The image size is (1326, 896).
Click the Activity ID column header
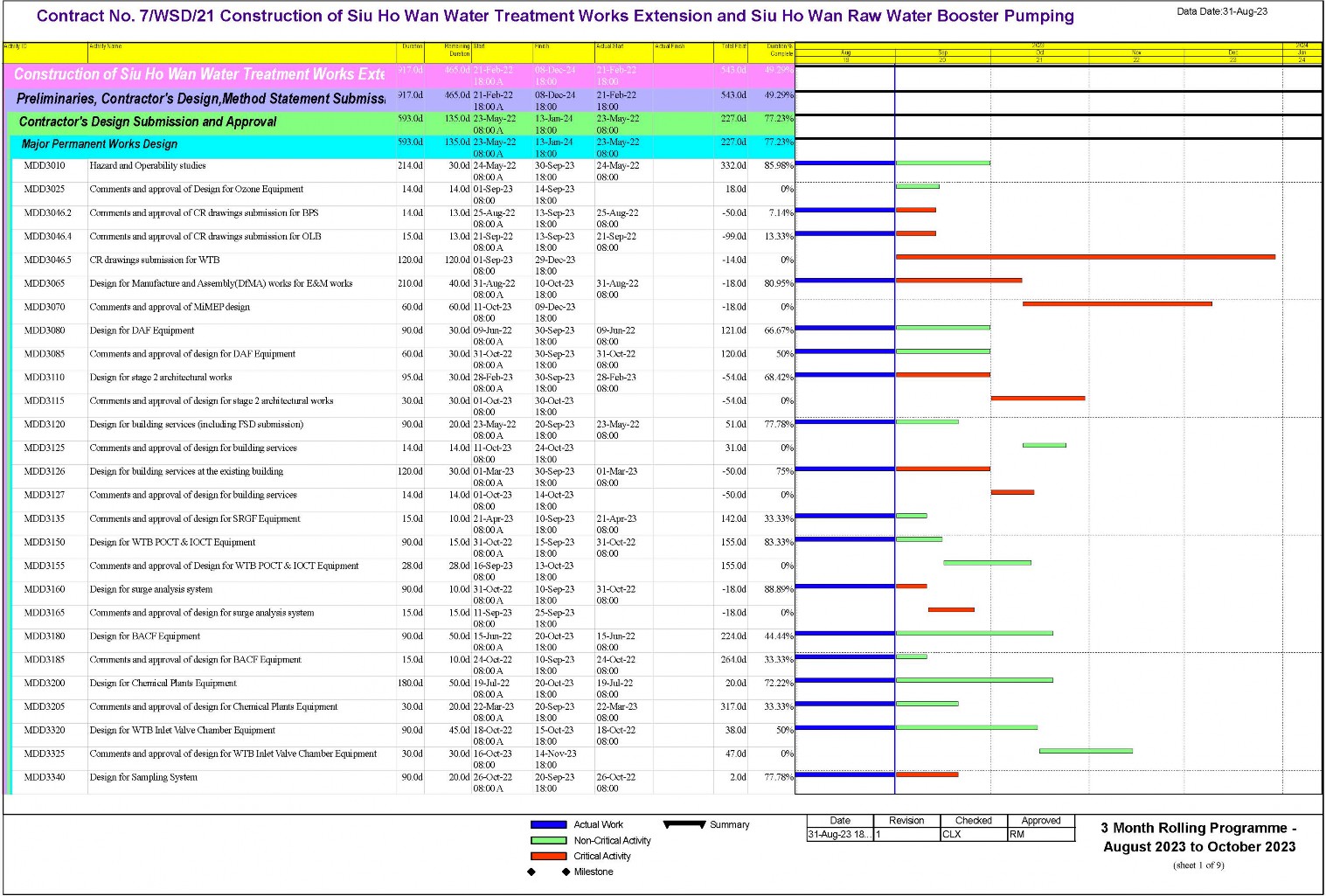pyautogui.click(x=45, y=52)
